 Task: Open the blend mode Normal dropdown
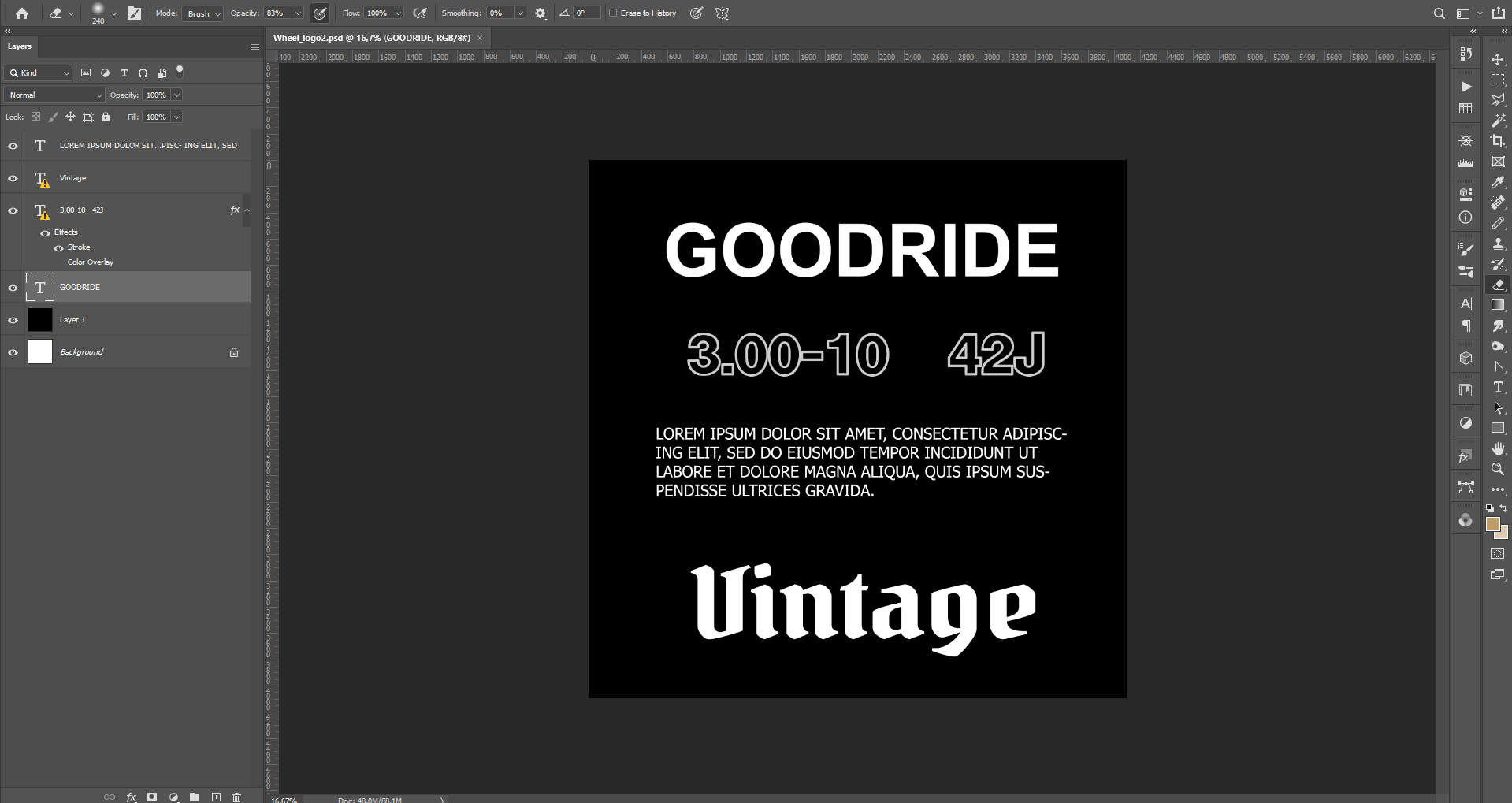click(x=54, y=95)
